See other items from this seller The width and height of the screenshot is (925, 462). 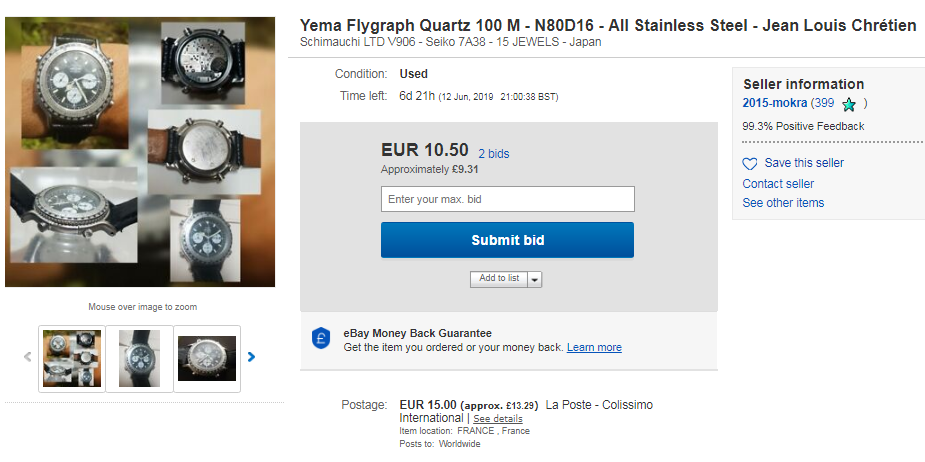[783, 203]
